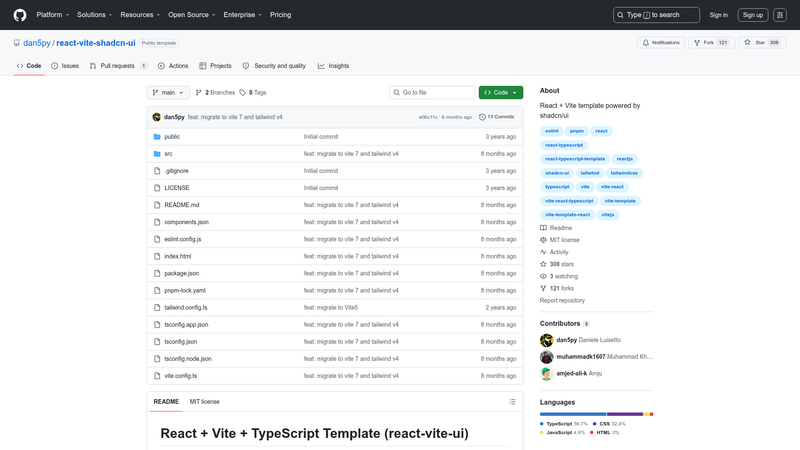
Task: View the 2 Branches link
Action: click(x=215, y=92)
